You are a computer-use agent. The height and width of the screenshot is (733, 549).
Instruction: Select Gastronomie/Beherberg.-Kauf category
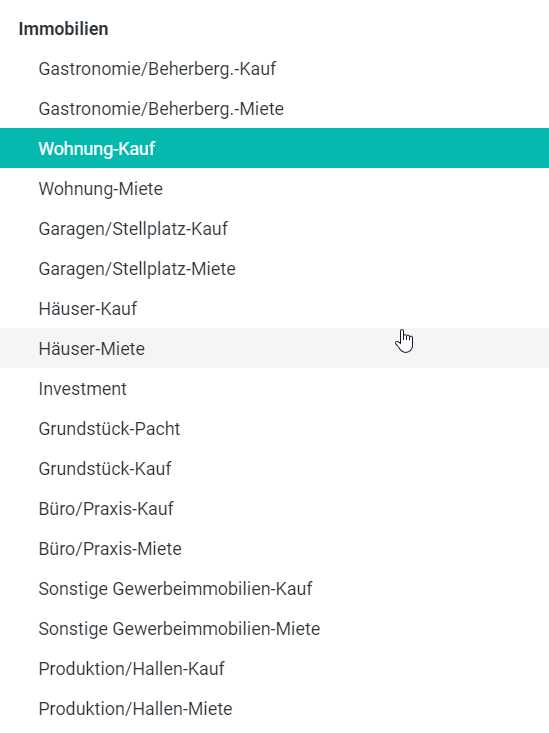(x=274, y=69)
